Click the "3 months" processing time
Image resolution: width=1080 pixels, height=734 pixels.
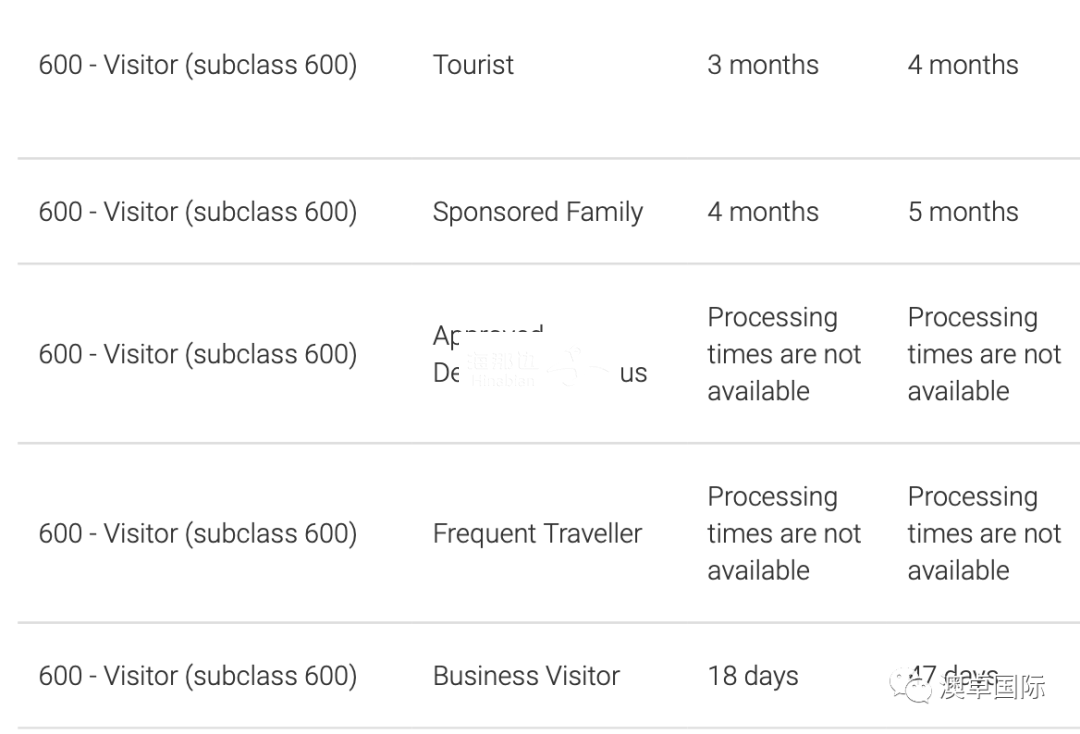click(762, 65)
